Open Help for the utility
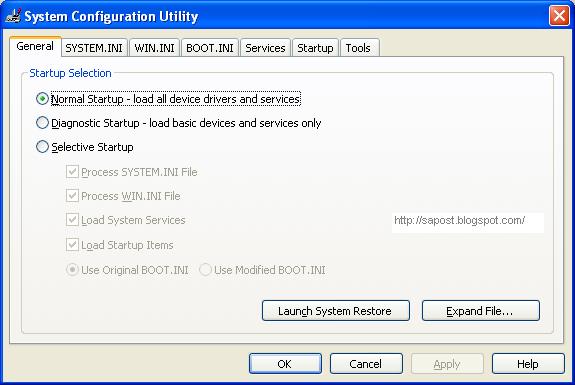Image resolution: width=575 pixels, height=385 pixels. 528,364
